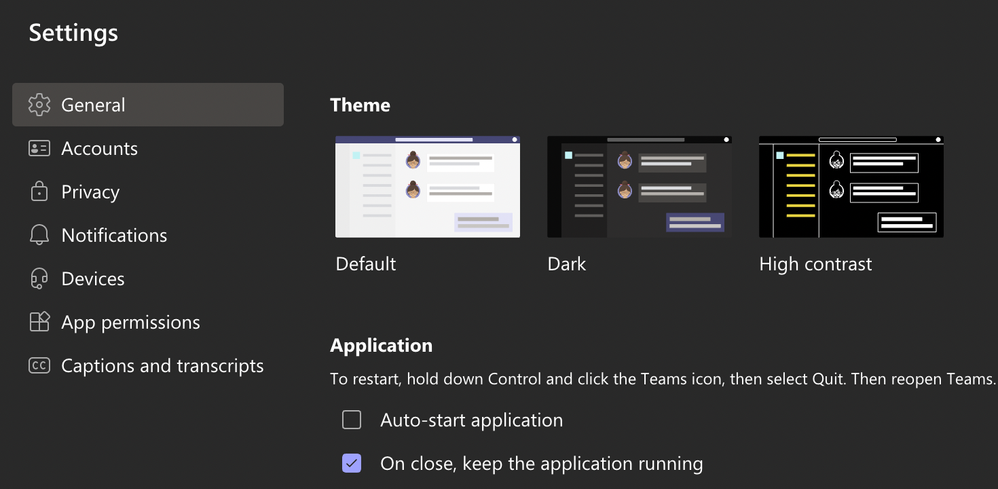The height and width of the screenshot is (489, 998).
Task: Click the General gear icon
Action: pyautogui.click(x=39, y=104)
